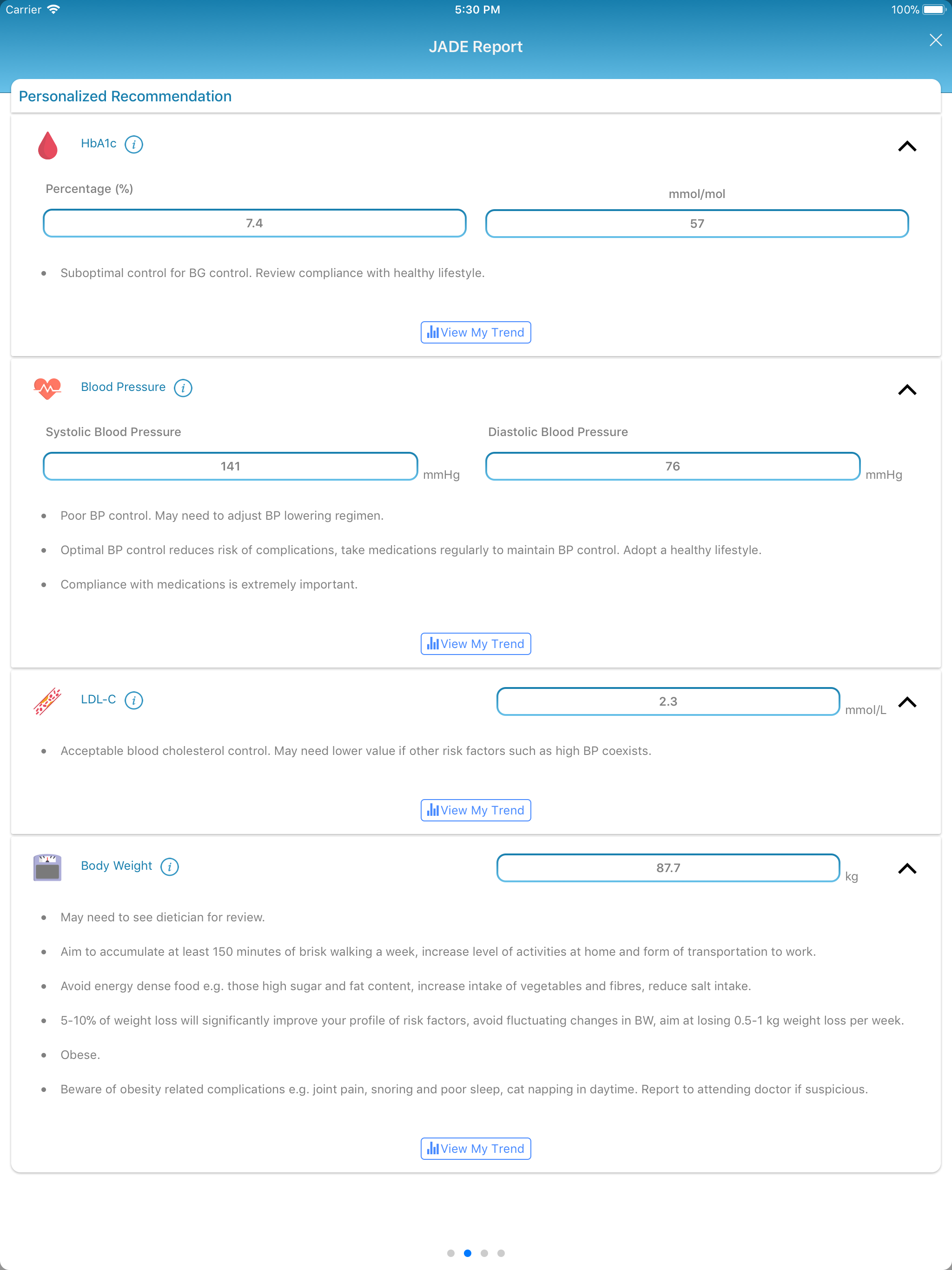Close the JADE Report screen

(935, 40)
